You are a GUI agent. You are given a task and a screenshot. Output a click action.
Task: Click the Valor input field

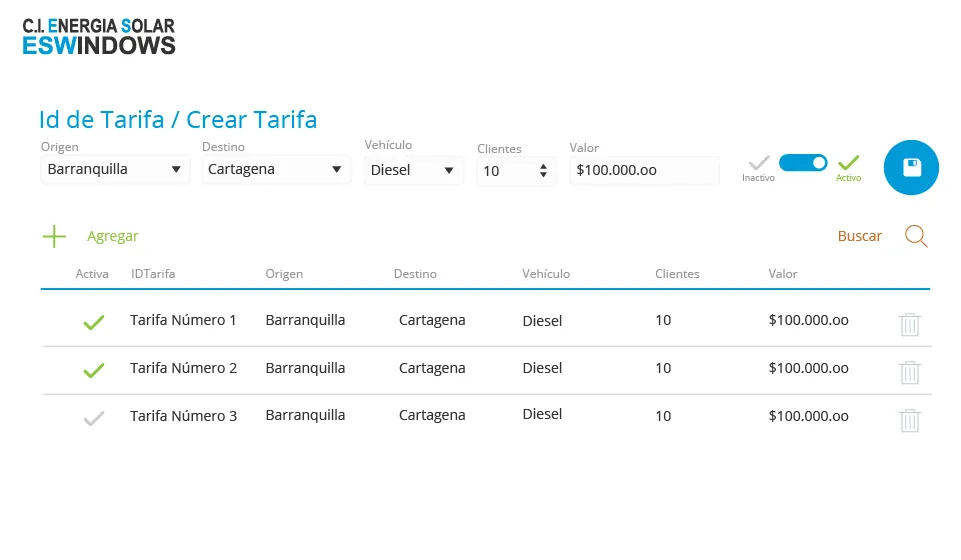[x=644, y=170]
